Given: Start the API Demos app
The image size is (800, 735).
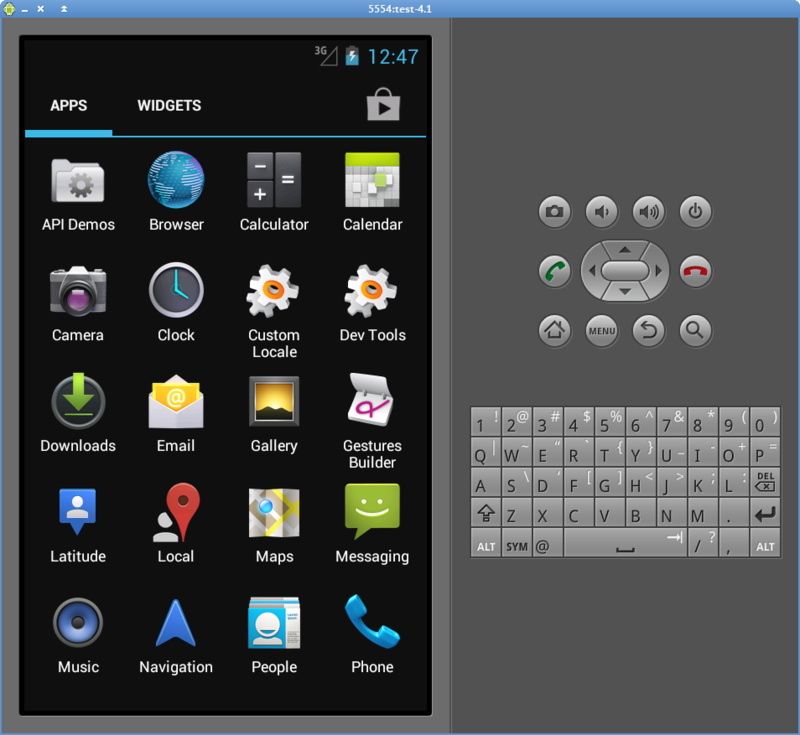Looking at the screenshot, I should 77,190.
